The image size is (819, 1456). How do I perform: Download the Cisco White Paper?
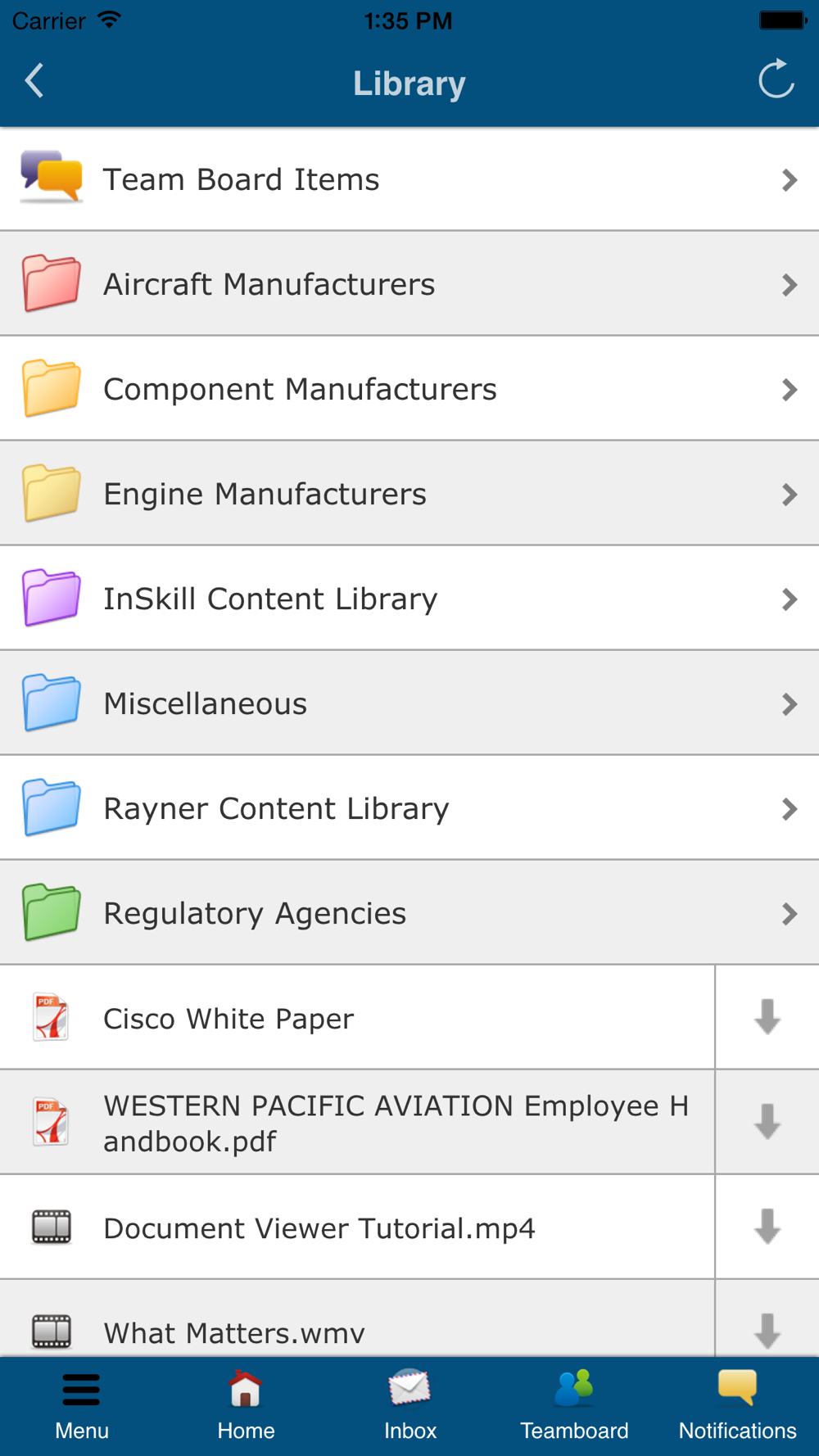coord(767,1017)
